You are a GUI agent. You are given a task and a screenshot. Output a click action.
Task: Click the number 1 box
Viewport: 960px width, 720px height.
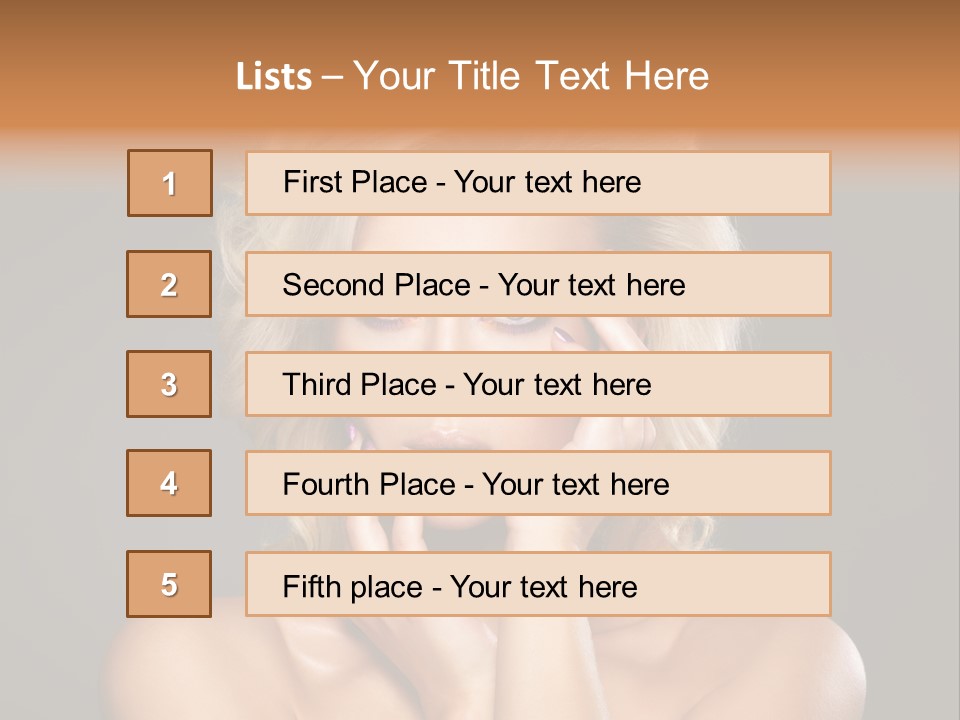coord(170,183)
